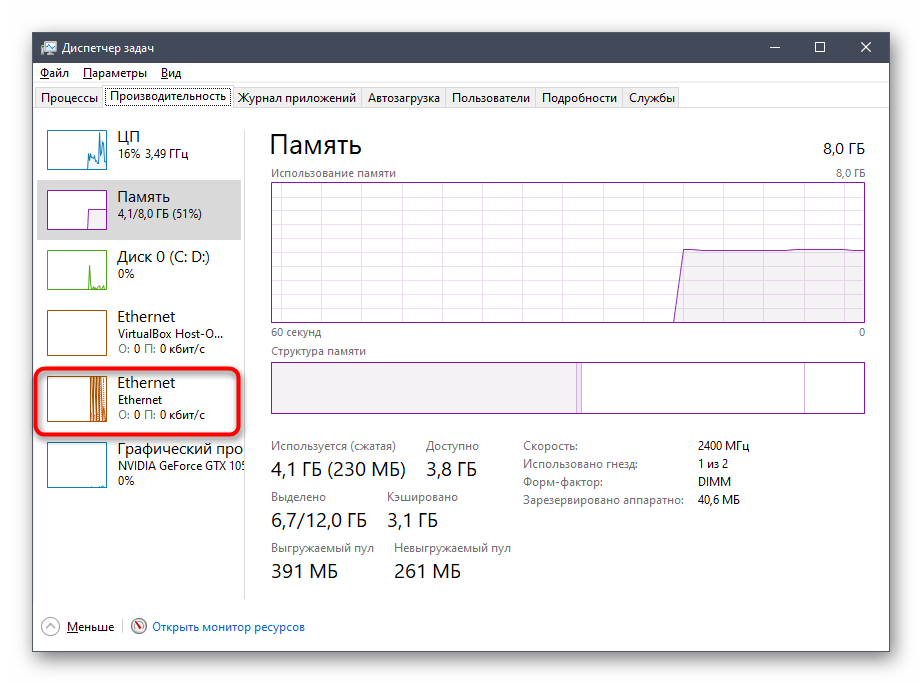Click Открыть монитор ресурсов link
Image resolution: width=922 pixels, height=684 pixels.
coord(229,627)
